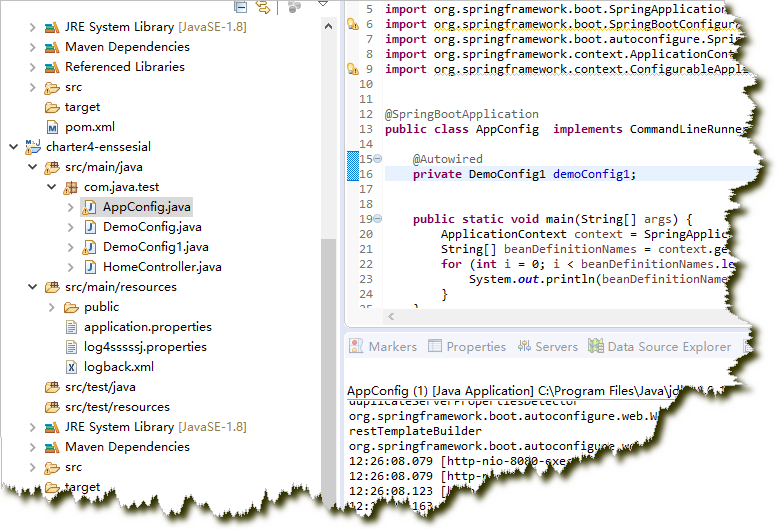This screenshot has height=529, width=778.
Task: Click the DemoConfig.java file icon
Action: 90,227
